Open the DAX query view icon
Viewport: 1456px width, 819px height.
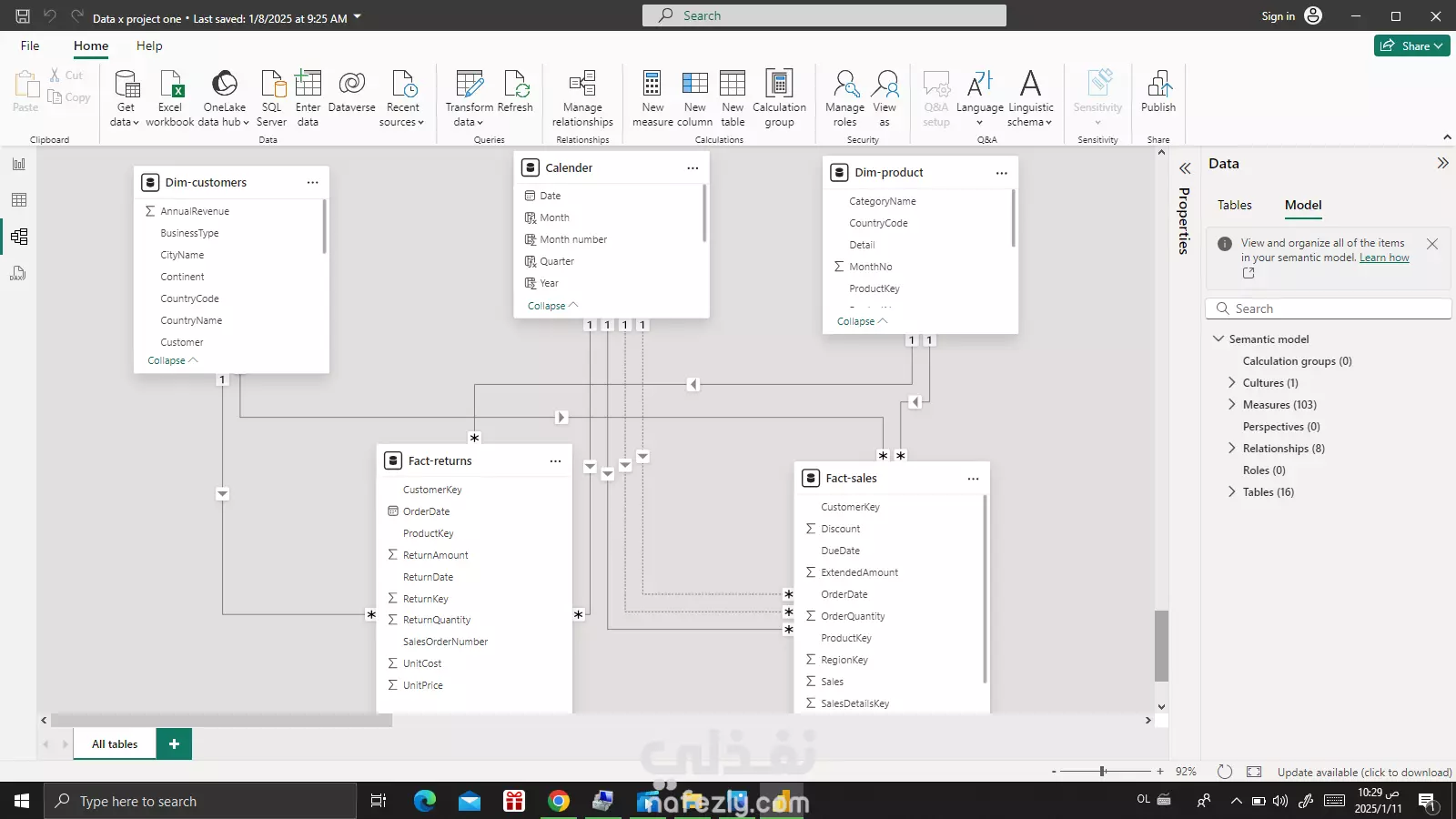click(x=19, y=273)
